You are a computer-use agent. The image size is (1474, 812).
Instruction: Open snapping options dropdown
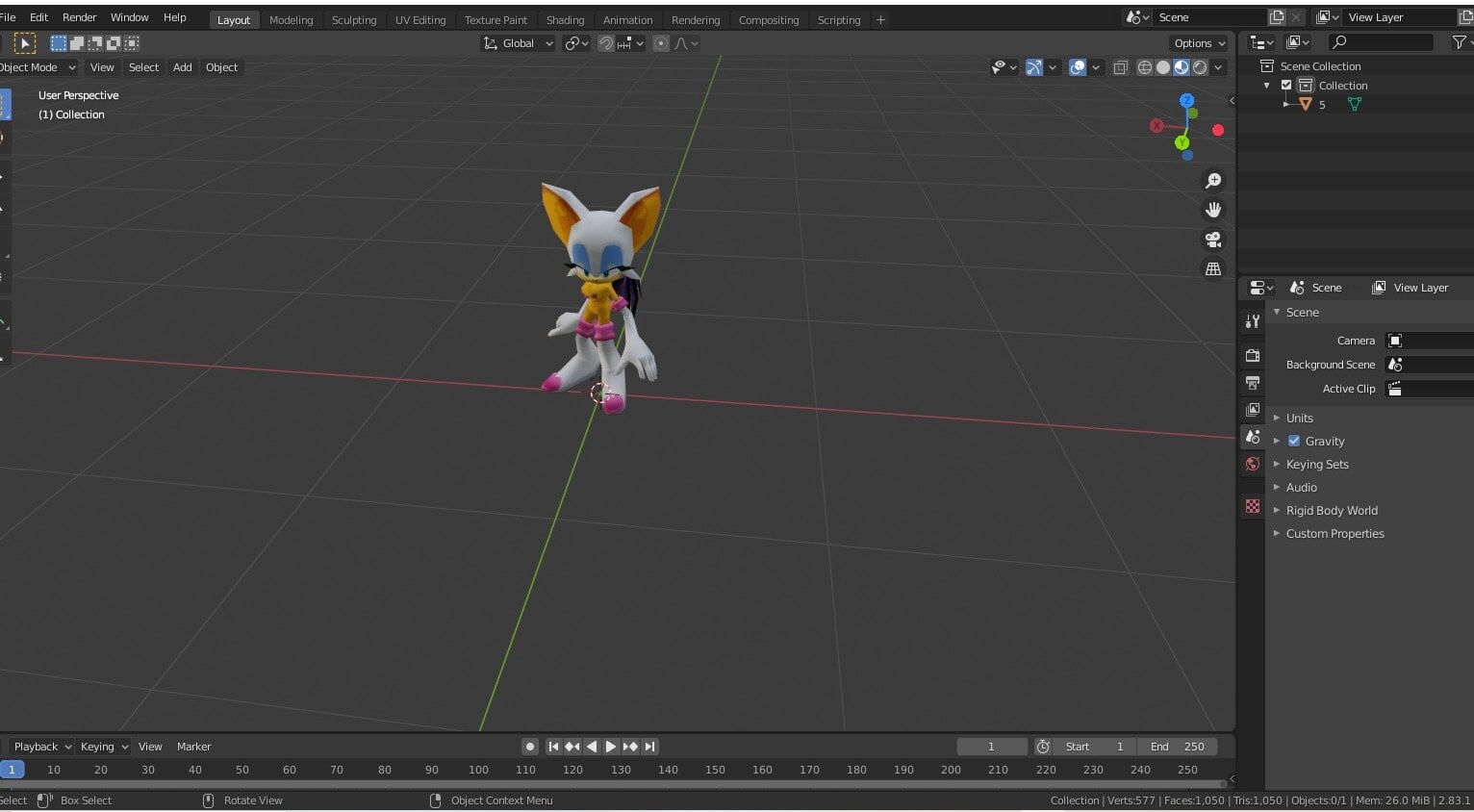tap(632, 43)
